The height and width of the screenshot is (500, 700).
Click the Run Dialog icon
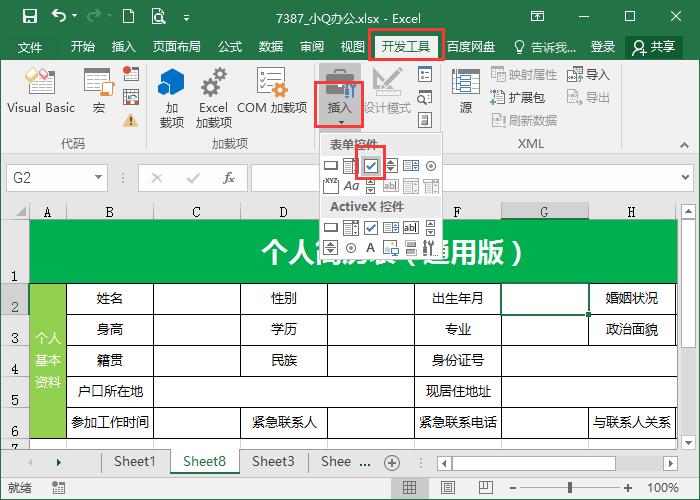(425, 120)
